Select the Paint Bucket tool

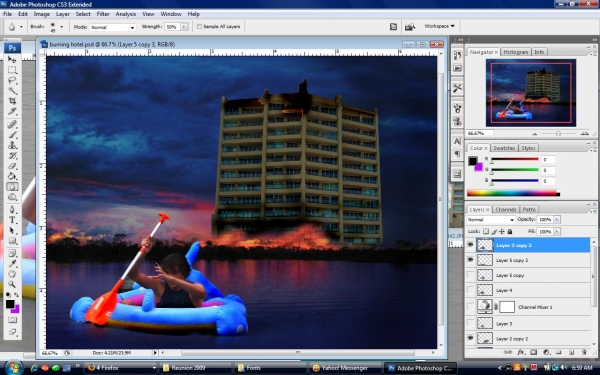point(12,176)
